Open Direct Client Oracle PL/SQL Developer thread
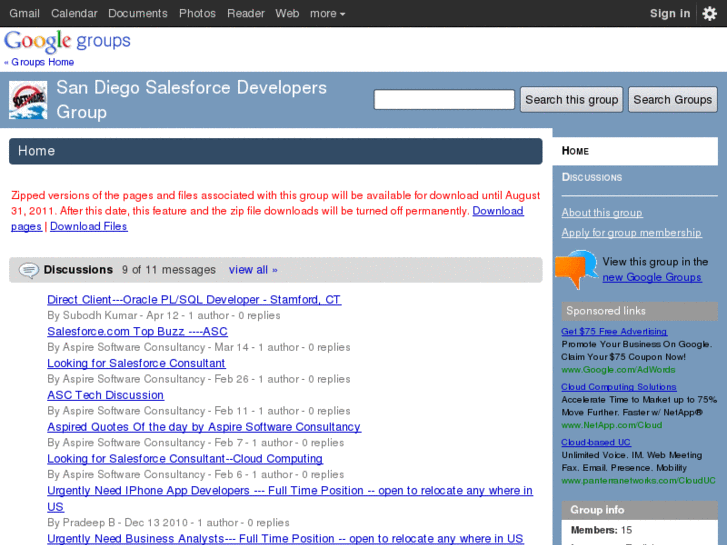 [x=194, y=300]
